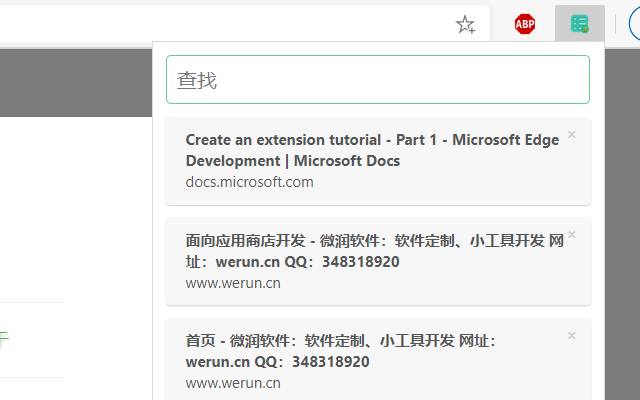Open the browser profile avatar
Viewport: 640px width, 400px height.
tap(628, 24)
